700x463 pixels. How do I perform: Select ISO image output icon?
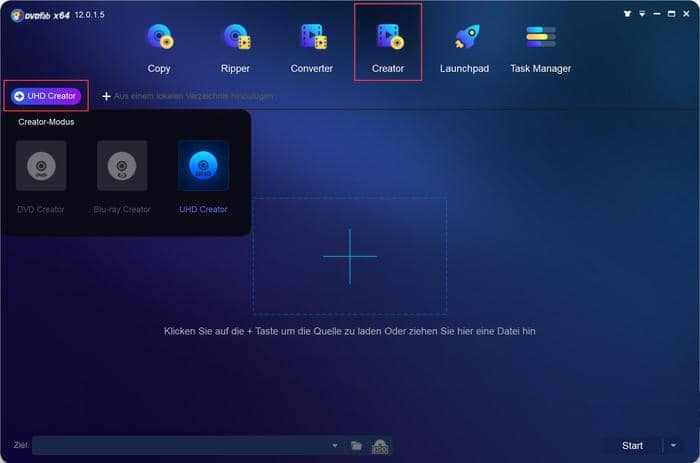(380, 446)
